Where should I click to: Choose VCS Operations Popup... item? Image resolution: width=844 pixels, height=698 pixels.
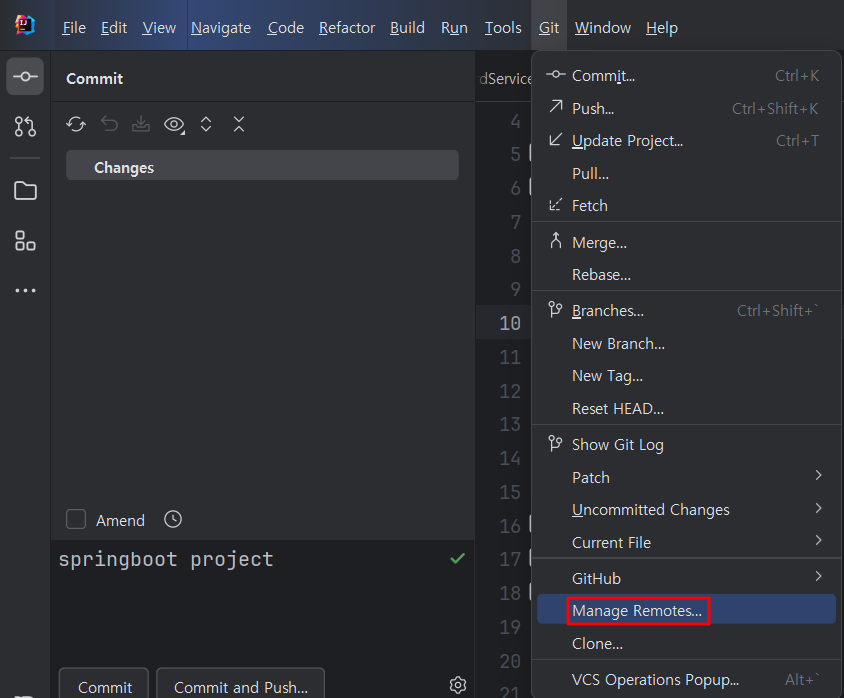click(x=686, y=680)
